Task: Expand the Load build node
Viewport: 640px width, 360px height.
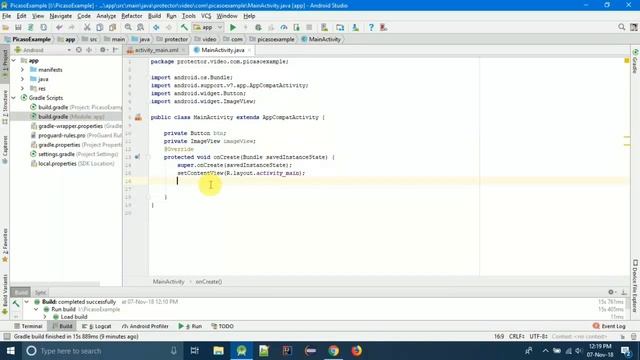Action: click(x=45, y=317)
